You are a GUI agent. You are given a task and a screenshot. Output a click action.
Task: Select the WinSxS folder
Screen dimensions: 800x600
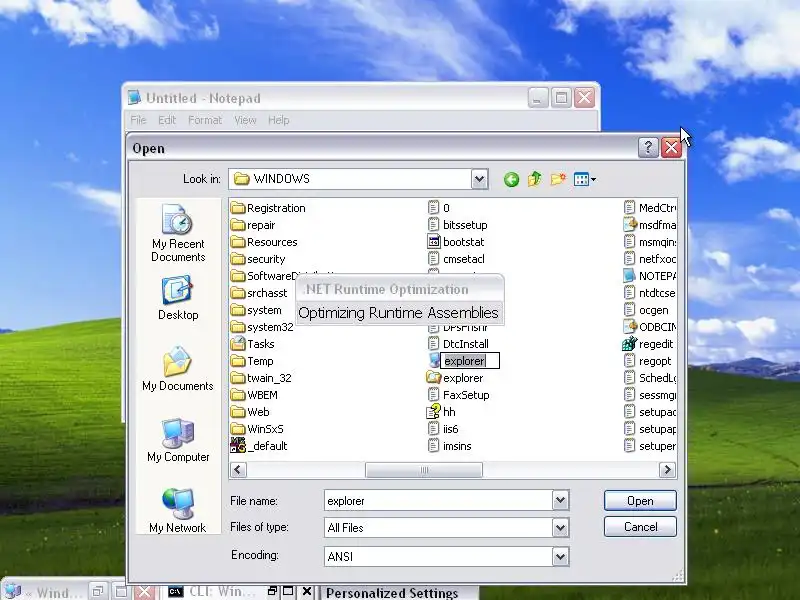pyautogui.click(x=257, y=429)
